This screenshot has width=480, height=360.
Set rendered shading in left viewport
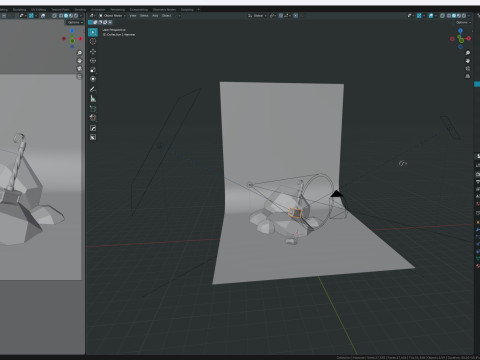point(76,16)
